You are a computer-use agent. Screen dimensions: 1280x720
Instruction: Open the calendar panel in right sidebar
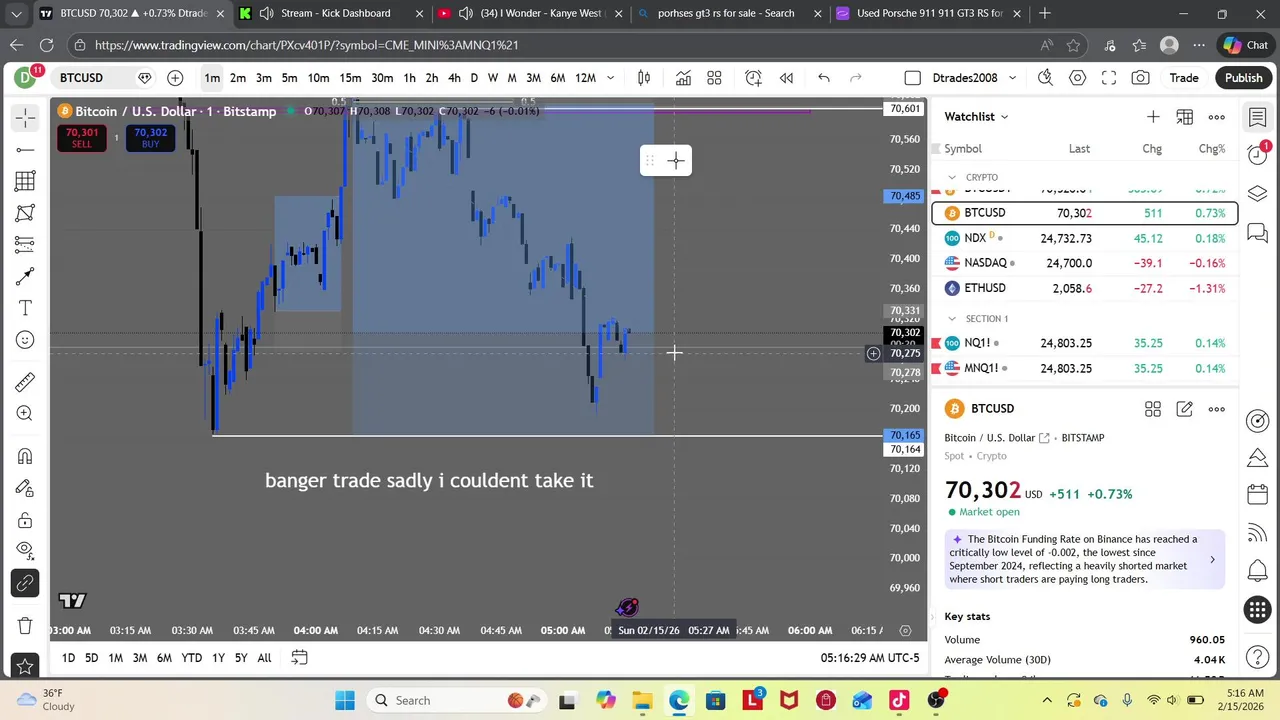click(1258, 495)
